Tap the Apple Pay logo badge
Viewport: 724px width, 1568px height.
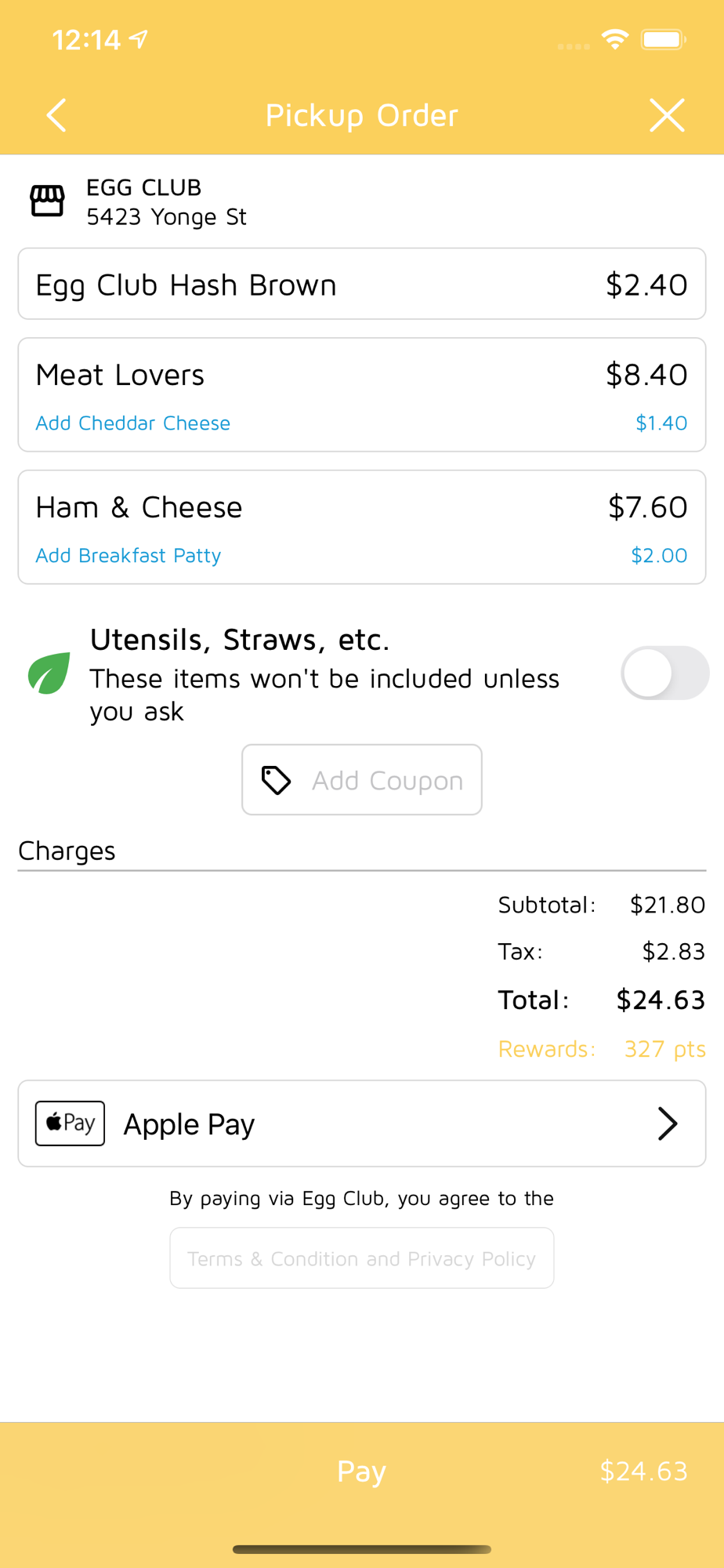70,1123
